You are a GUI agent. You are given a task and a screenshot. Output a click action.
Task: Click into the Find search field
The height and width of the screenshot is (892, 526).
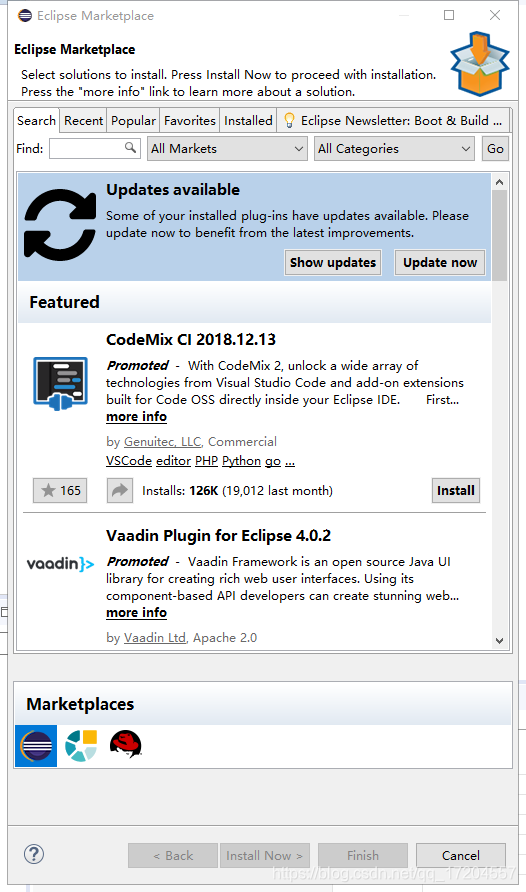pyautogui.click(x=94, y=148)
